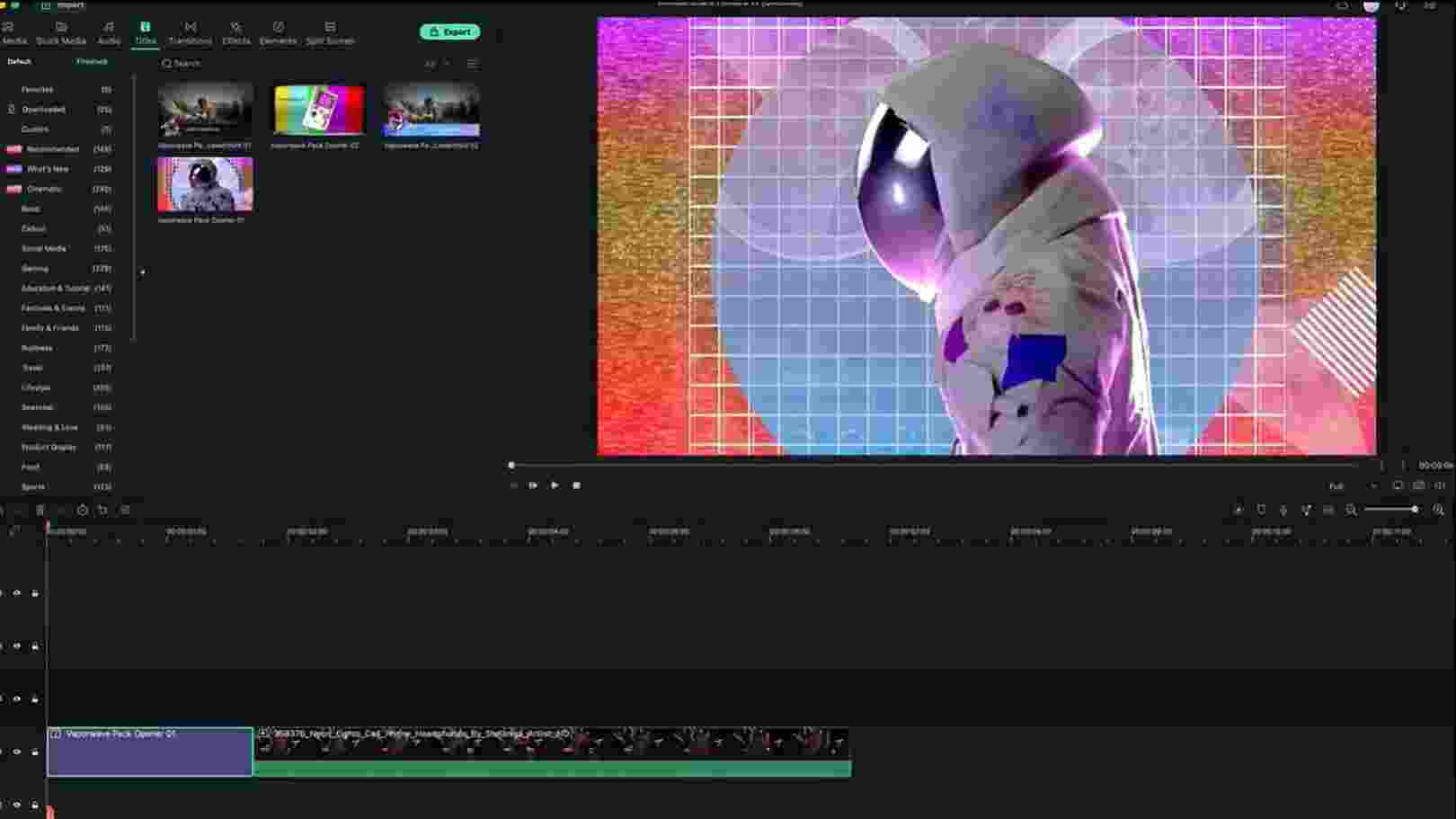
Task: Click the green Export button
Action: tap(449, 31)
